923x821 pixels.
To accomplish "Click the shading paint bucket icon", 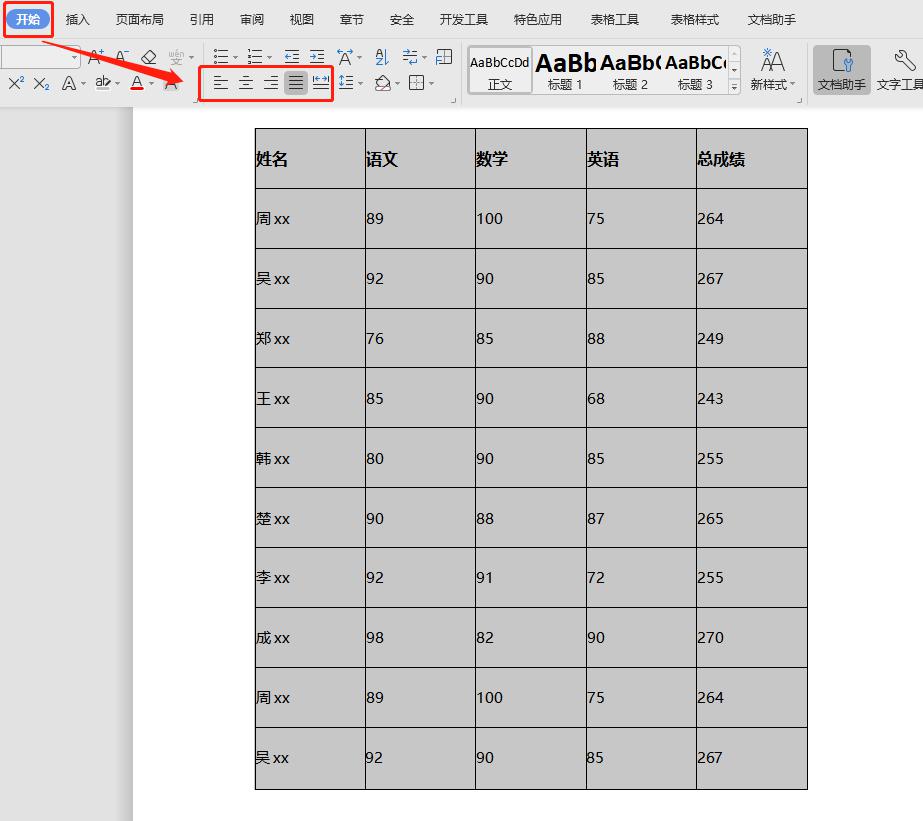I will tap(383, 83).
